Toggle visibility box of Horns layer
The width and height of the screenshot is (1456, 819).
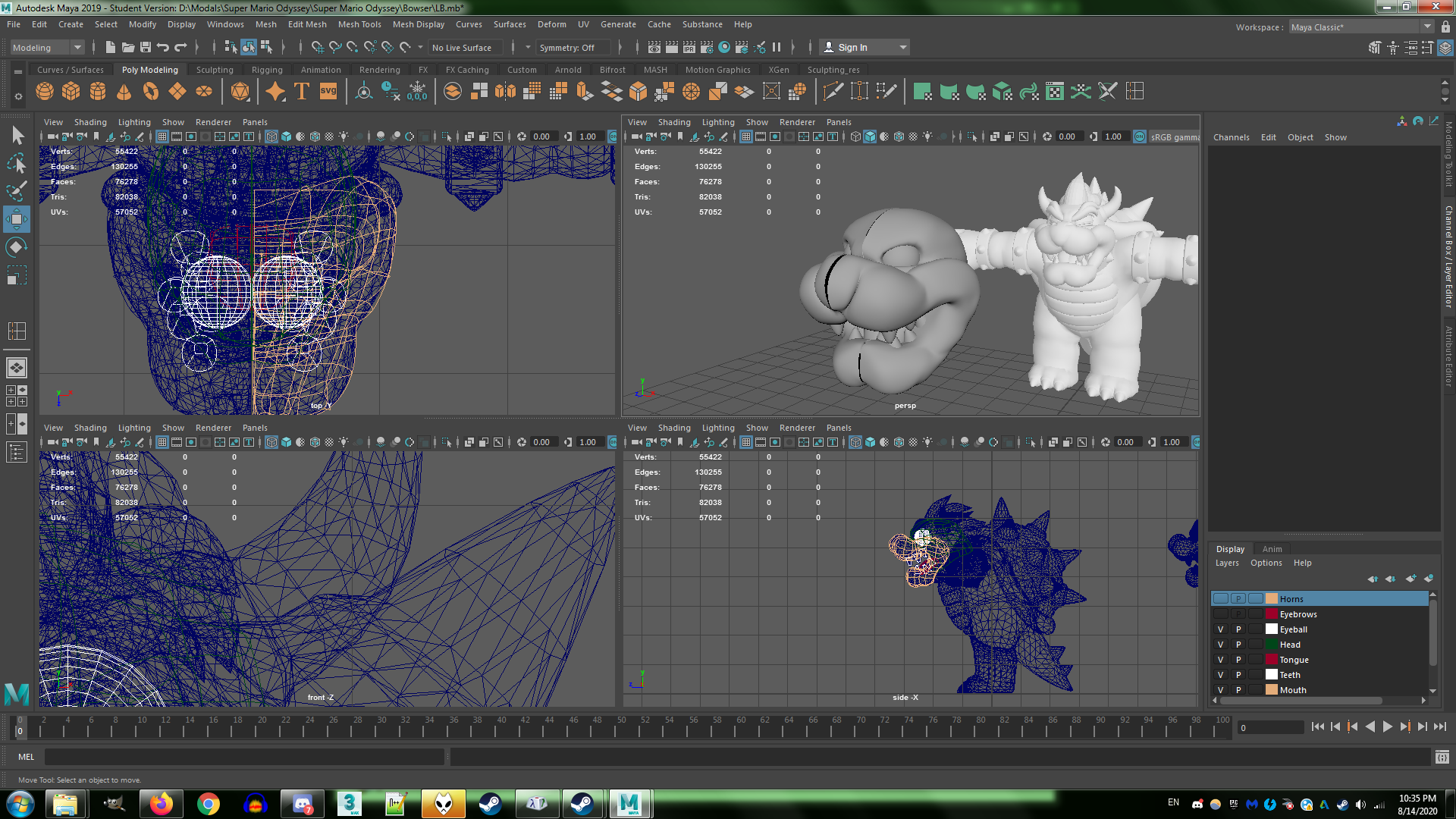[x=1220, y=599]
